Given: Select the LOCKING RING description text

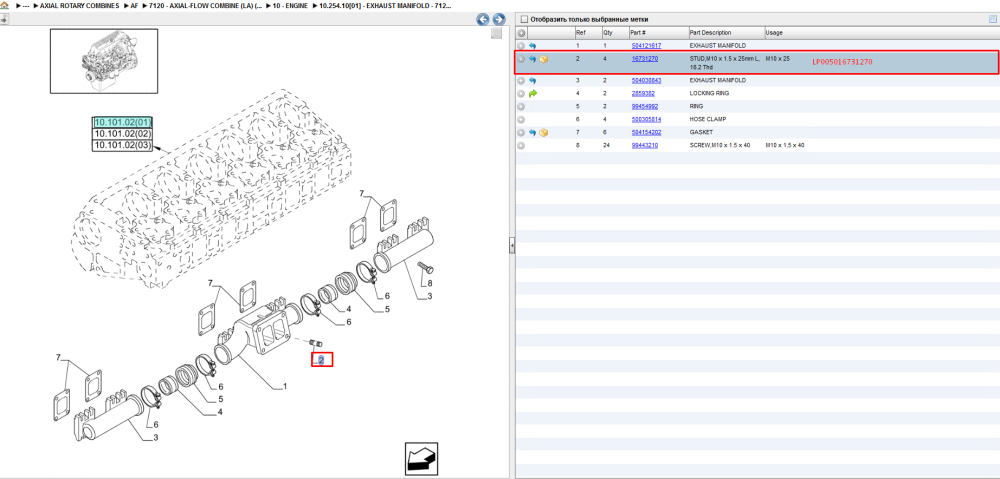Looking at the screenshot, I should 709,93.
